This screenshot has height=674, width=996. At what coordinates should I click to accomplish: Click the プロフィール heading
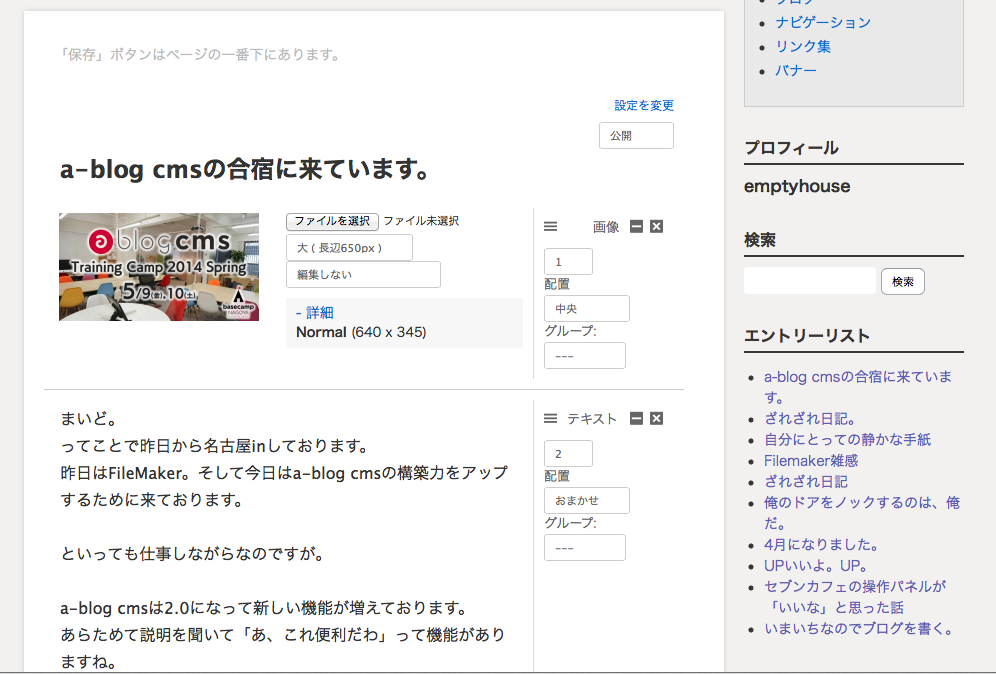[791, 147]
